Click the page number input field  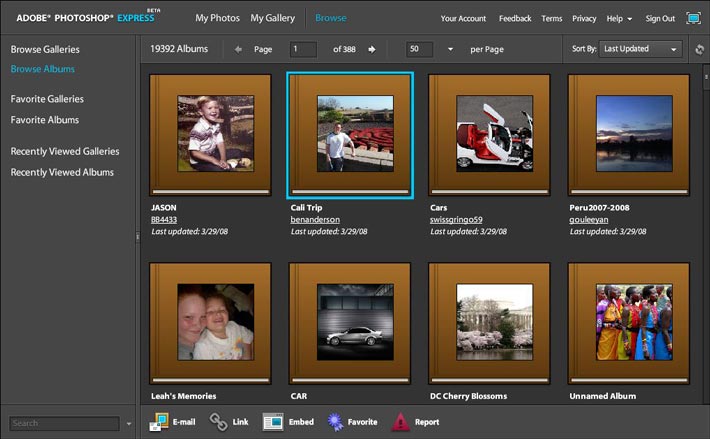(303, 49)
